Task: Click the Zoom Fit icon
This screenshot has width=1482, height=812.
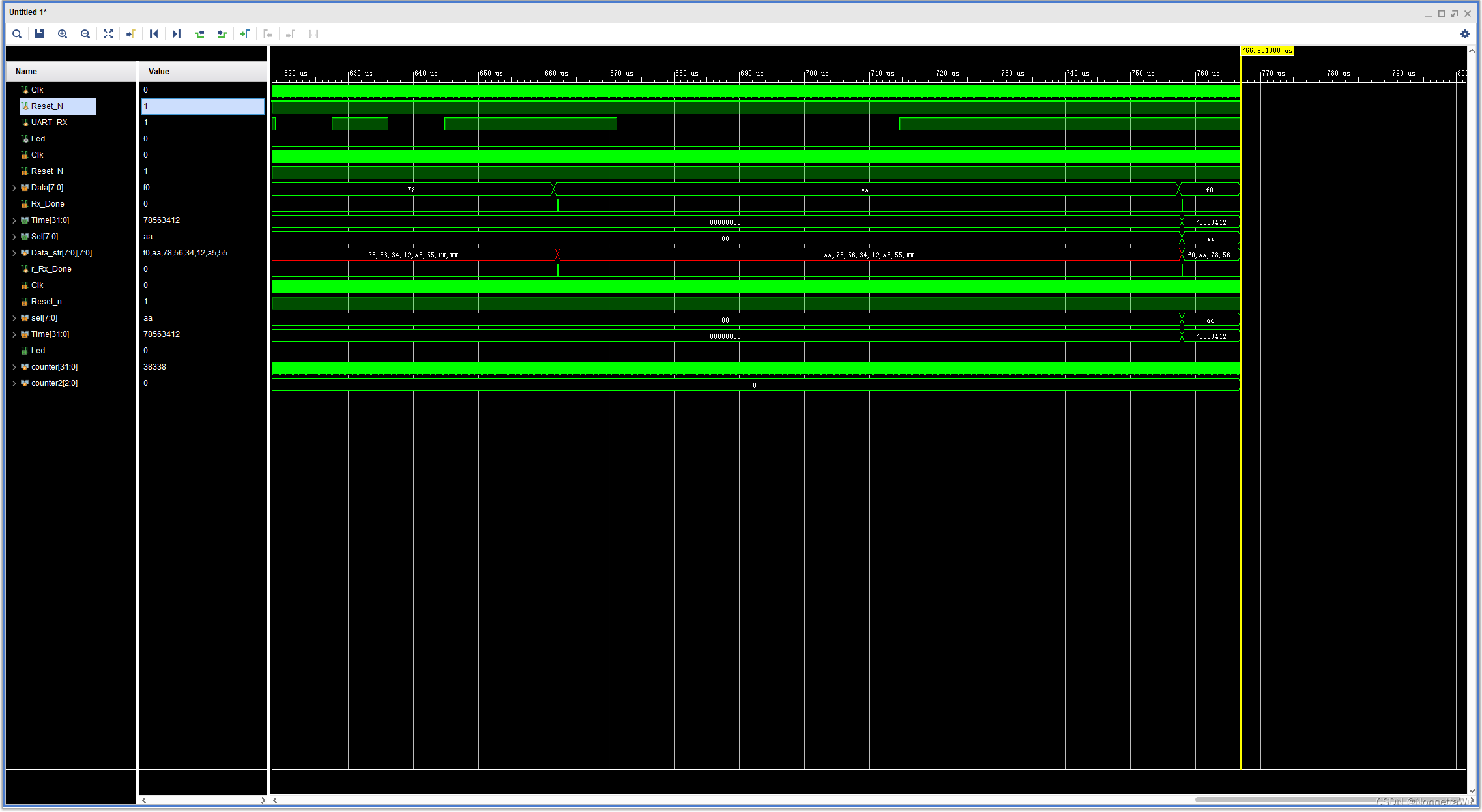Action: (108, 34)
